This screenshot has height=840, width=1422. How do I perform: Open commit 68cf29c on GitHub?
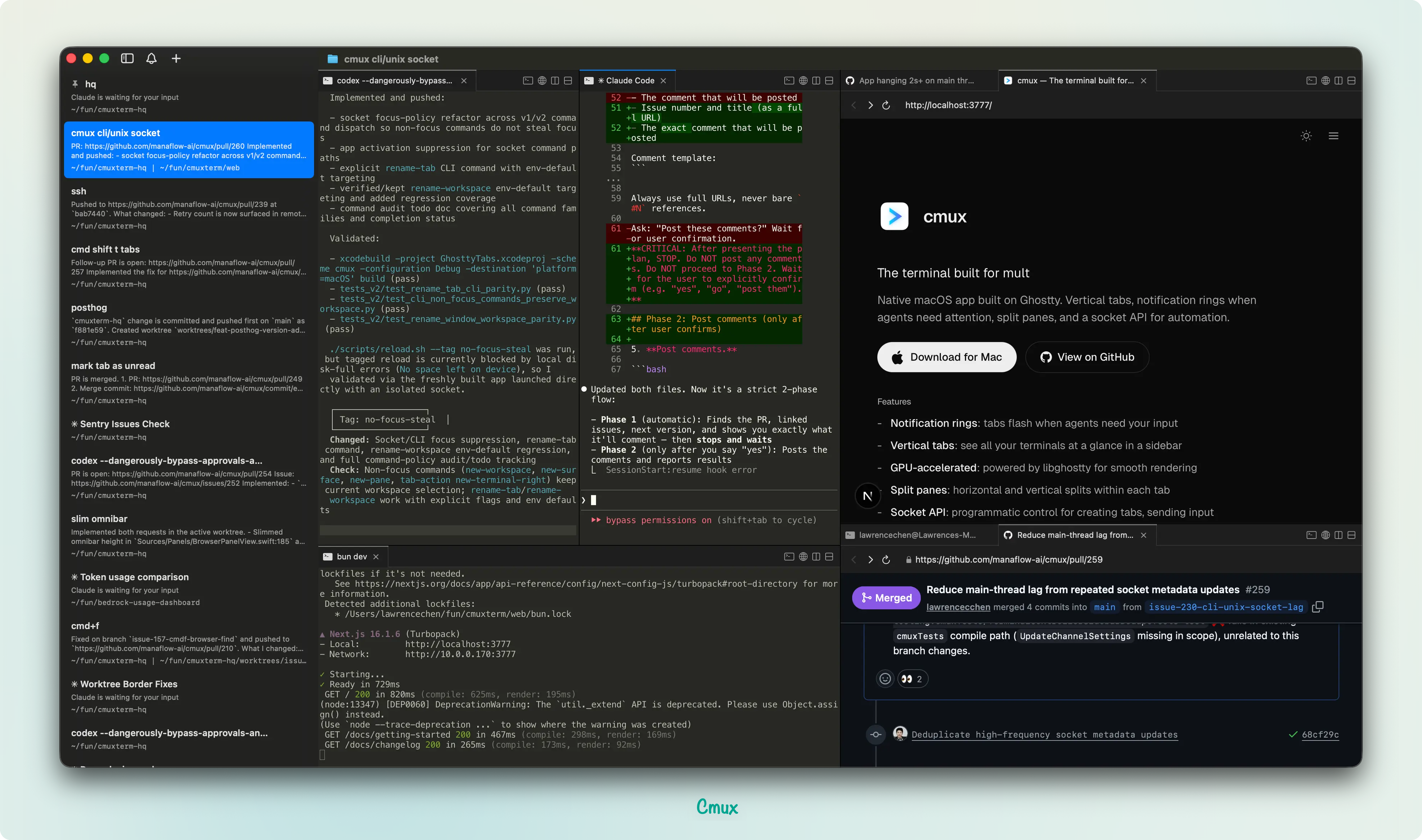(1321, 734)
